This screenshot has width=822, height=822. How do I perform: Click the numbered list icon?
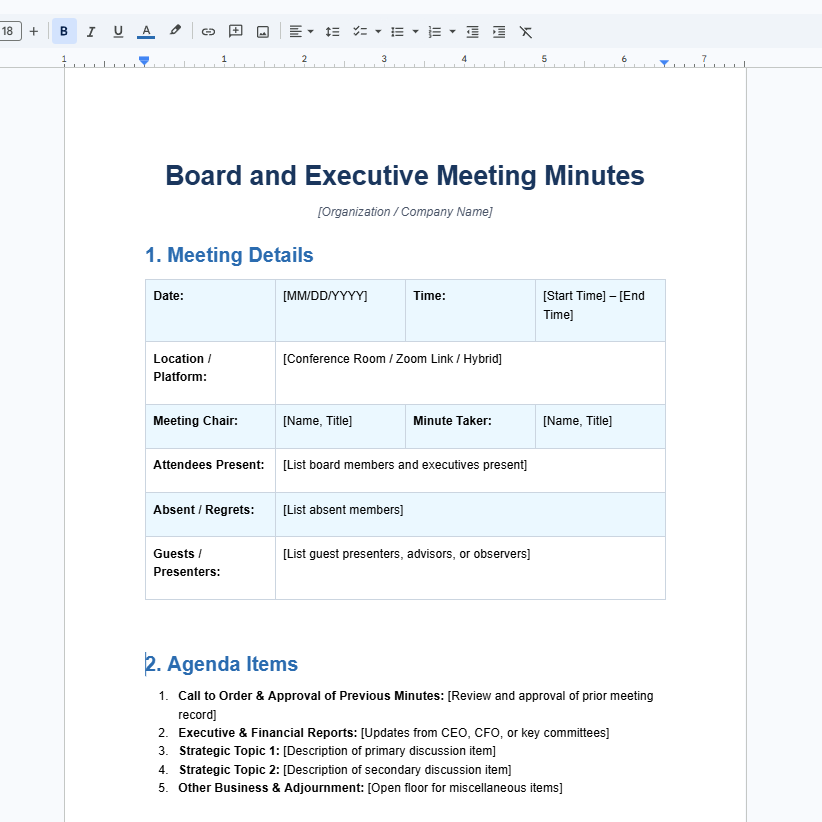click(x=435, y=31)
